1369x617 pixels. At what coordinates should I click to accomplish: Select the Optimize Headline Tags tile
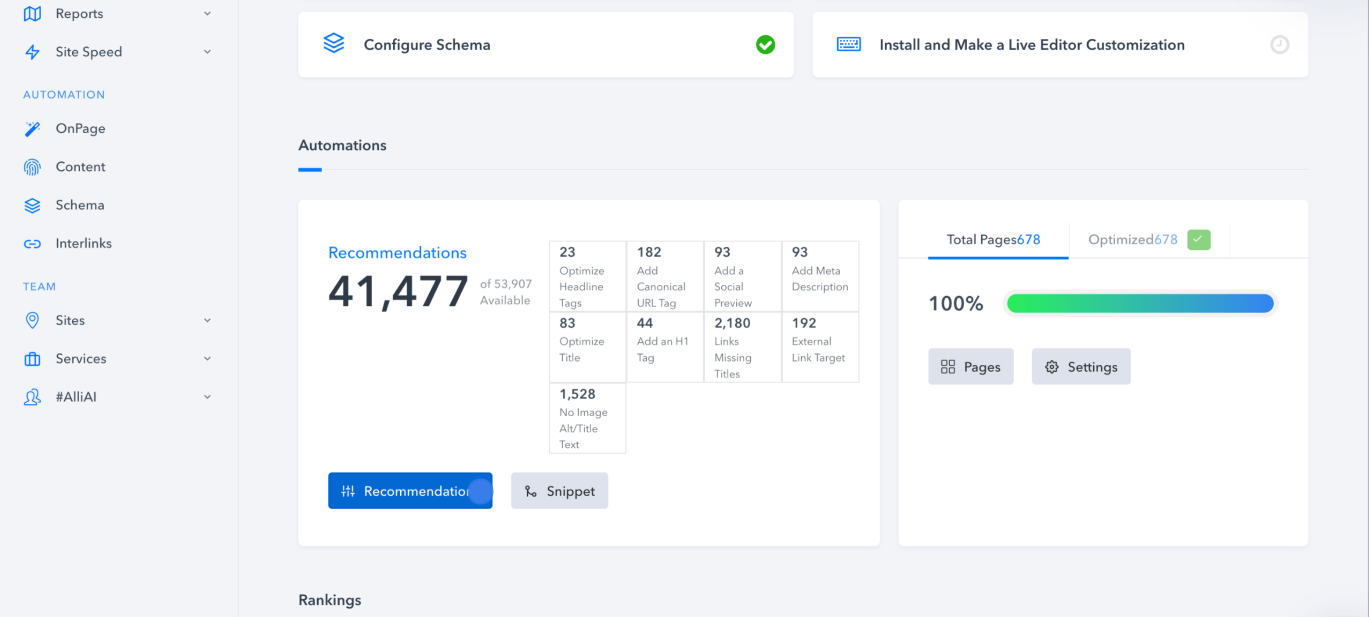(588, 276)
